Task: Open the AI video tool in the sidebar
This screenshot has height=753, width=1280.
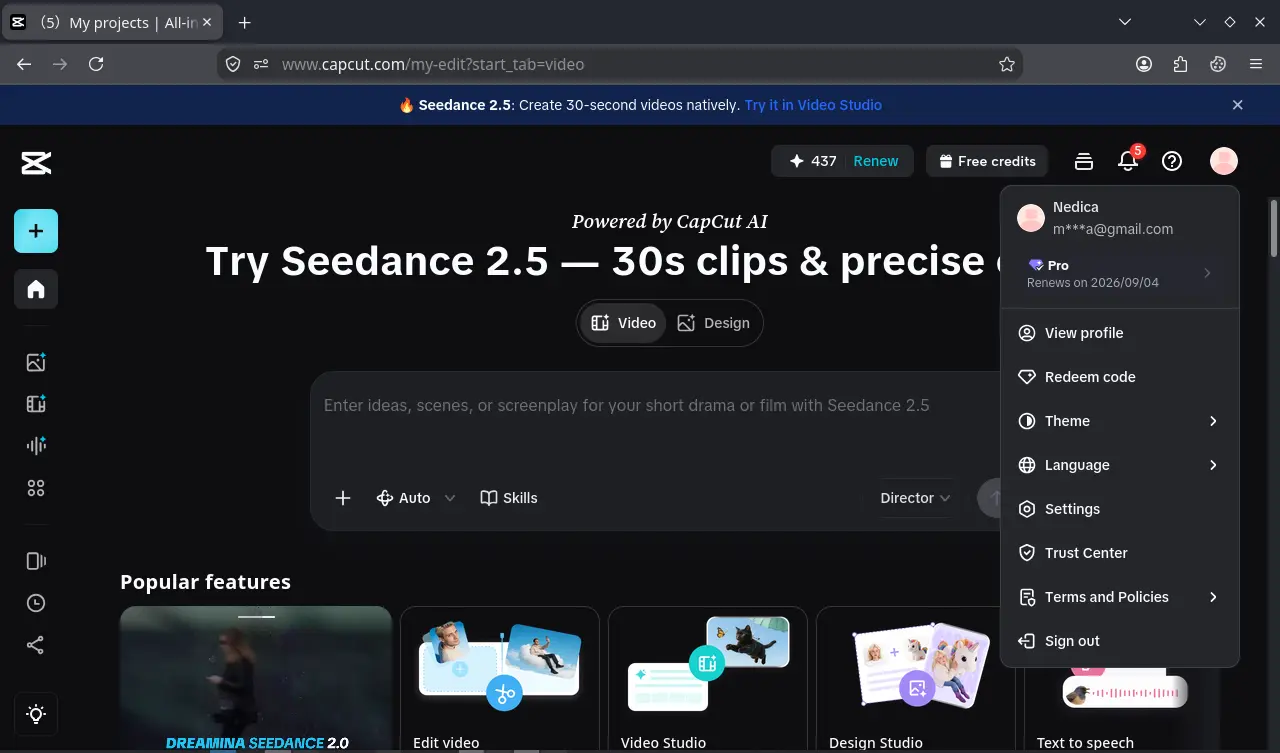Action: pyautogui.click(x=36, y=404)
